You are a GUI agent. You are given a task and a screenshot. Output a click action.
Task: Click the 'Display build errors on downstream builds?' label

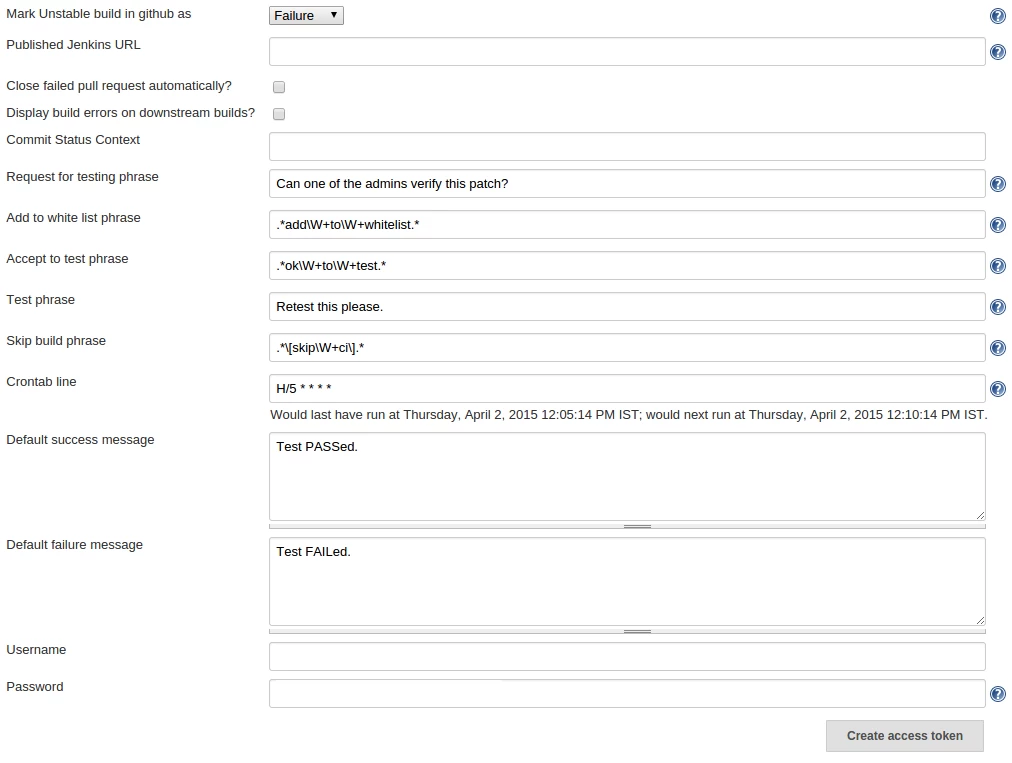(x=130, y=114)
